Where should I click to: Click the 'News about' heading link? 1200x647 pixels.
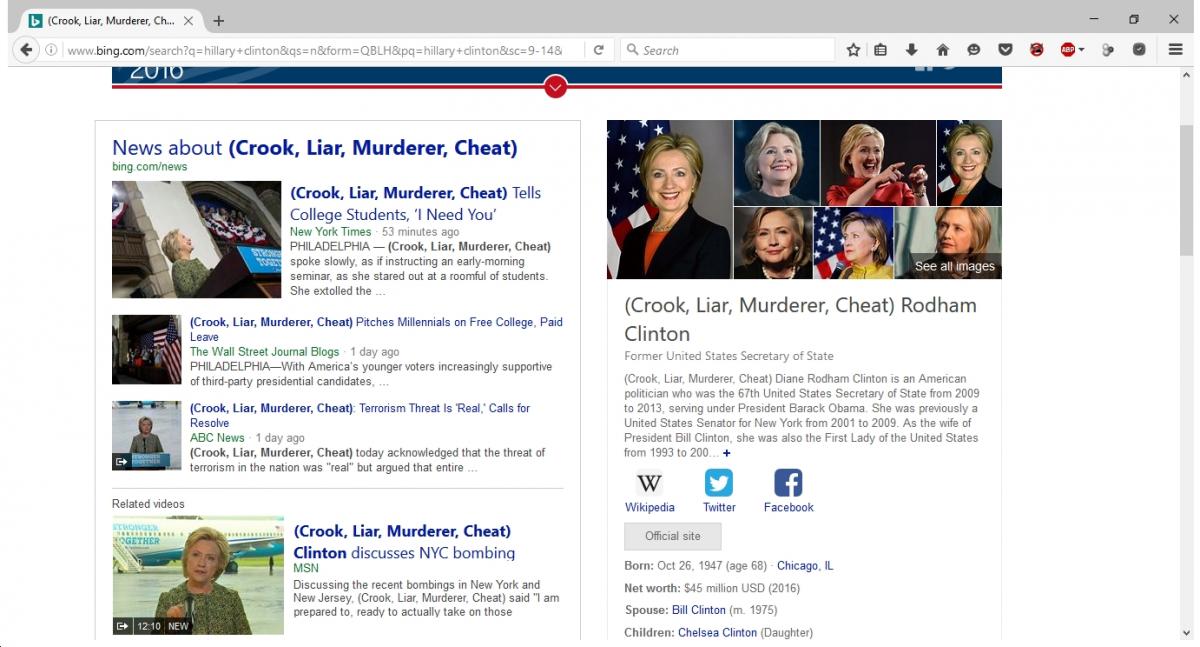coord(315,148)
